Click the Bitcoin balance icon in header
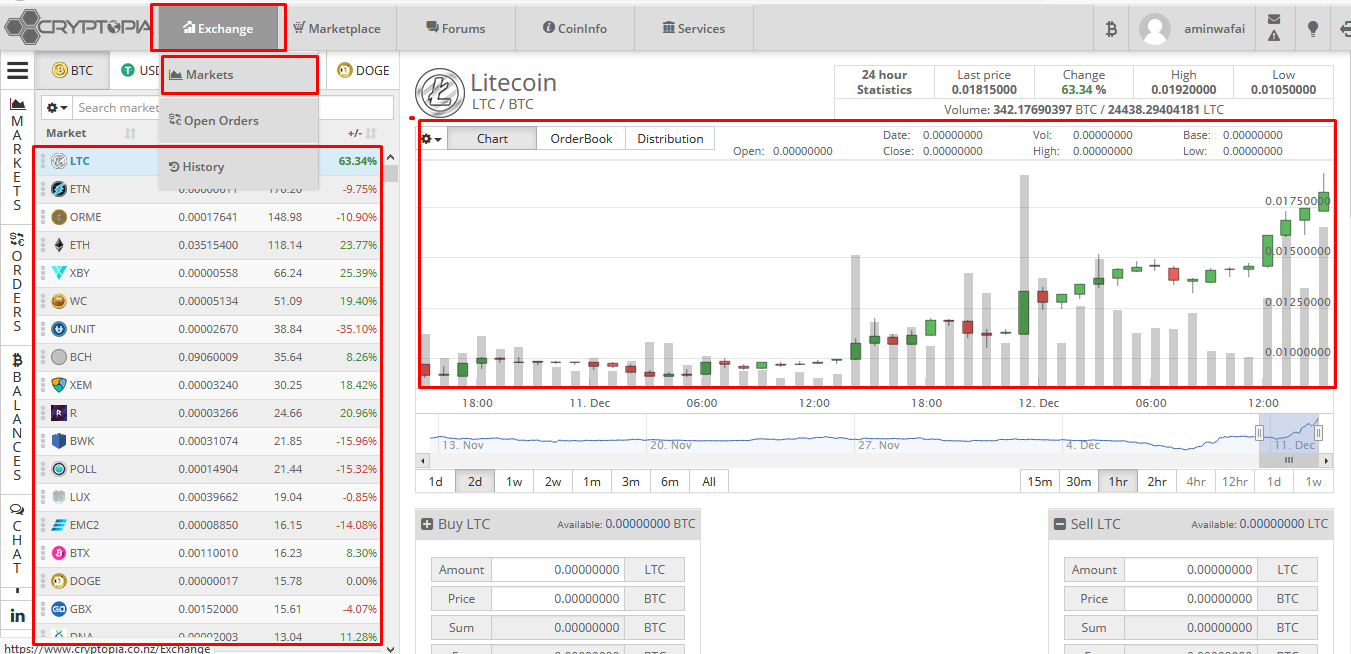1351x654 pixels. coord(1111,29)
